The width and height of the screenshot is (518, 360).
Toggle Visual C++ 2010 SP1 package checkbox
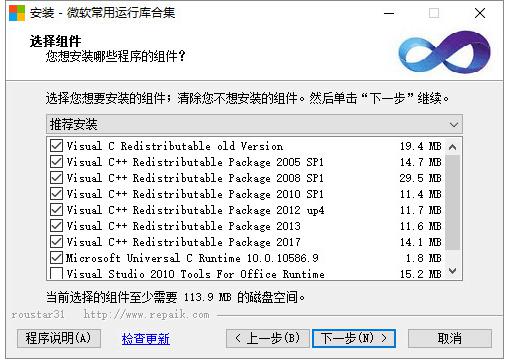(x=56, y=194)
